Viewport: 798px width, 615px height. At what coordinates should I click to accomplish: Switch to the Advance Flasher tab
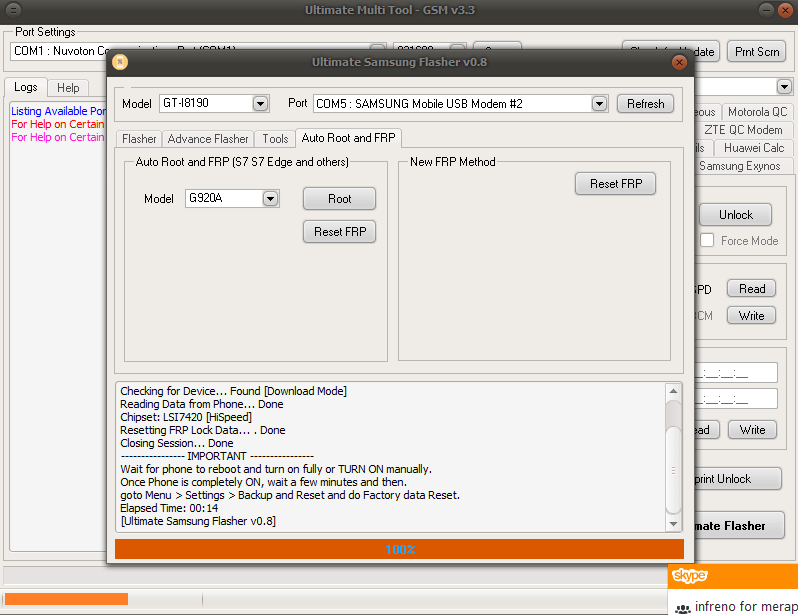coord(208,139)
